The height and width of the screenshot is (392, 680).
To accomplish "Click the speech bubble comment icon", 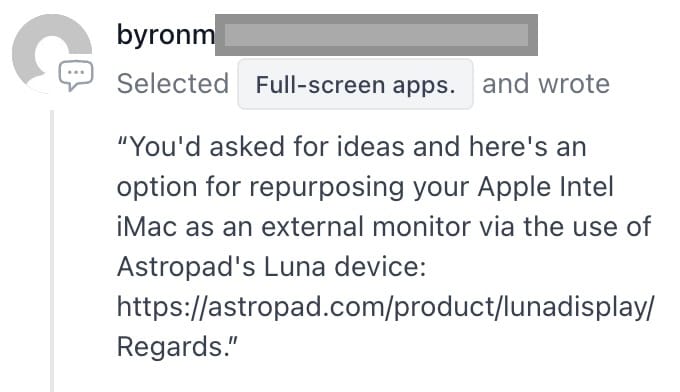I will (76, 75).
